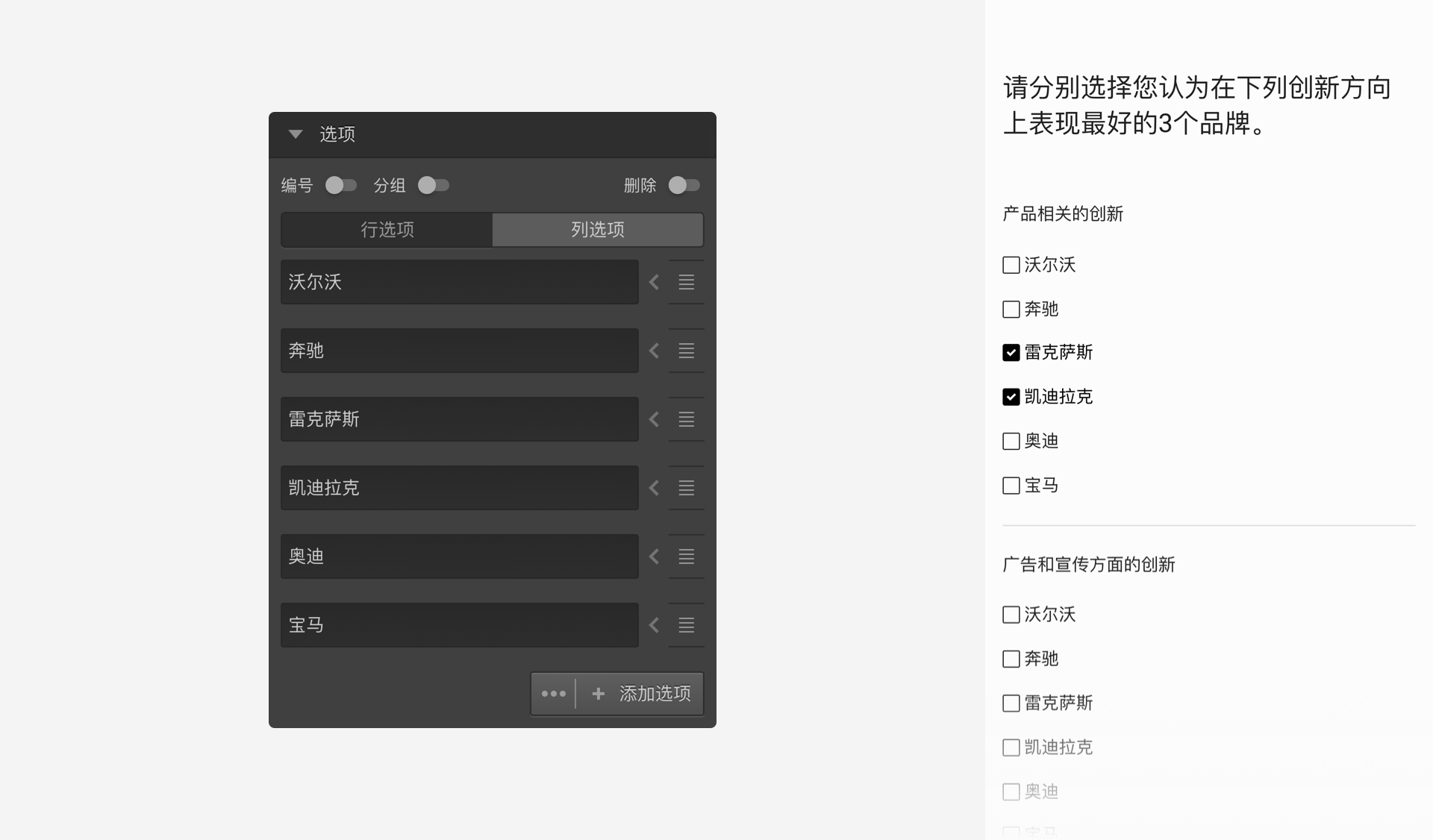Screen dimensions: 1433x840
Task: Click the drag handle icon for 奔驰
Action: click(x=687, y=351)
